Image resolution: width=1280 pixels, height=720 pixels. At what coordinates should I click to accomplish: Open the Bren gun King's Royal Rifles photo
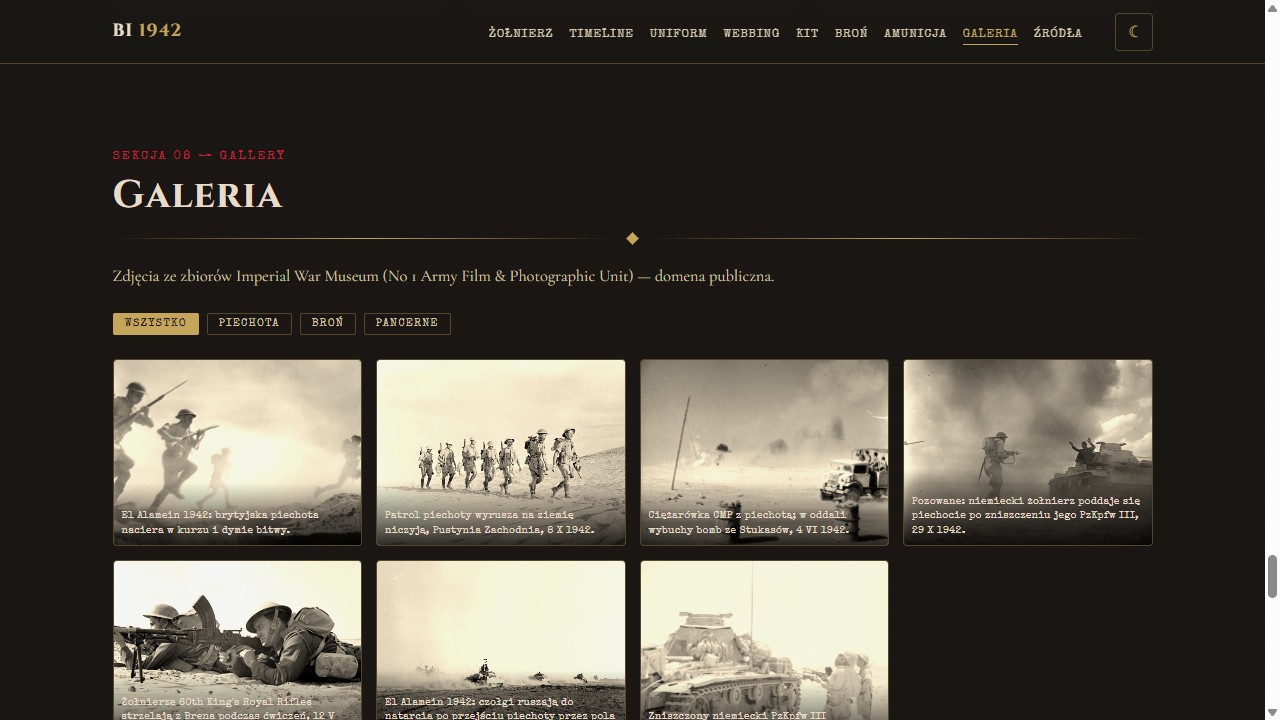237,640
